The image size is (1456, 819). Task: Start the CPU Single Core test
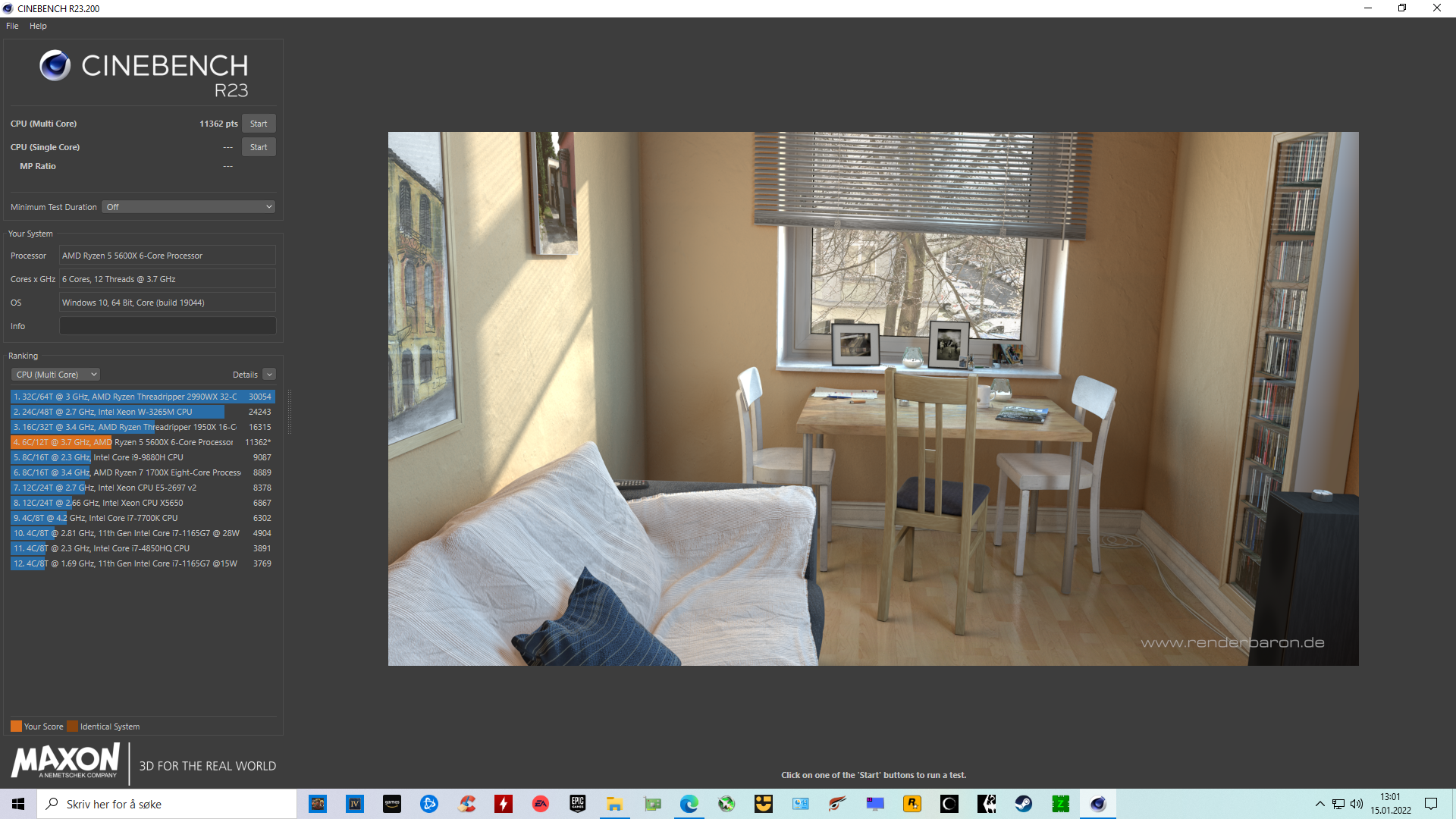click(x=259, y=147)
